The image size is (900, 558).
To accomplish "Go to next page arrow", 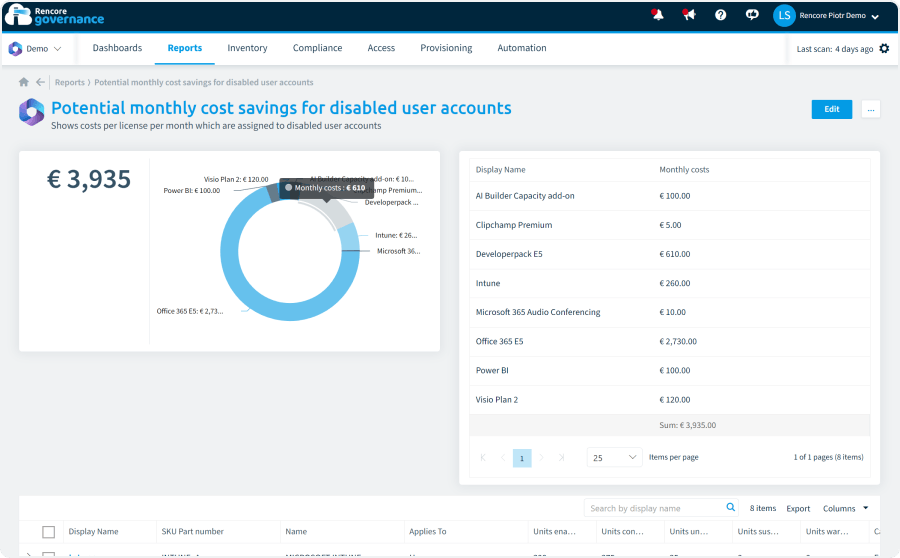I will [x=541, y=458].
